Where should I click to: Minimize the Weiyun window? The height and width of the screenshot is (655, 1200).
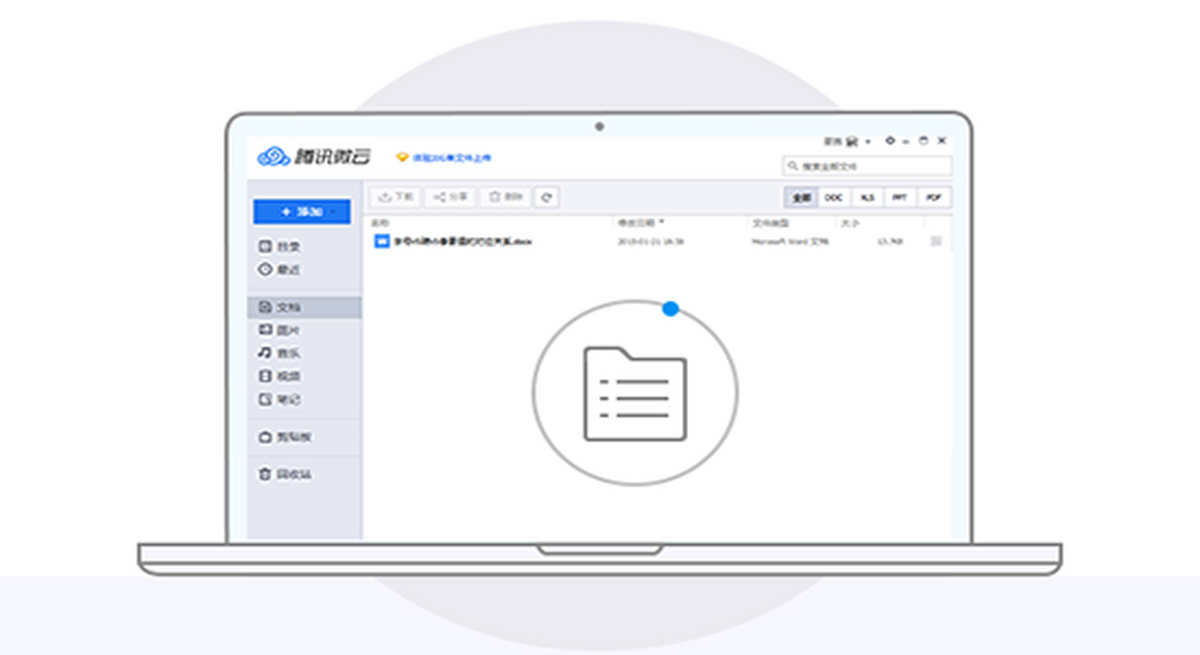tap(906, 141)
